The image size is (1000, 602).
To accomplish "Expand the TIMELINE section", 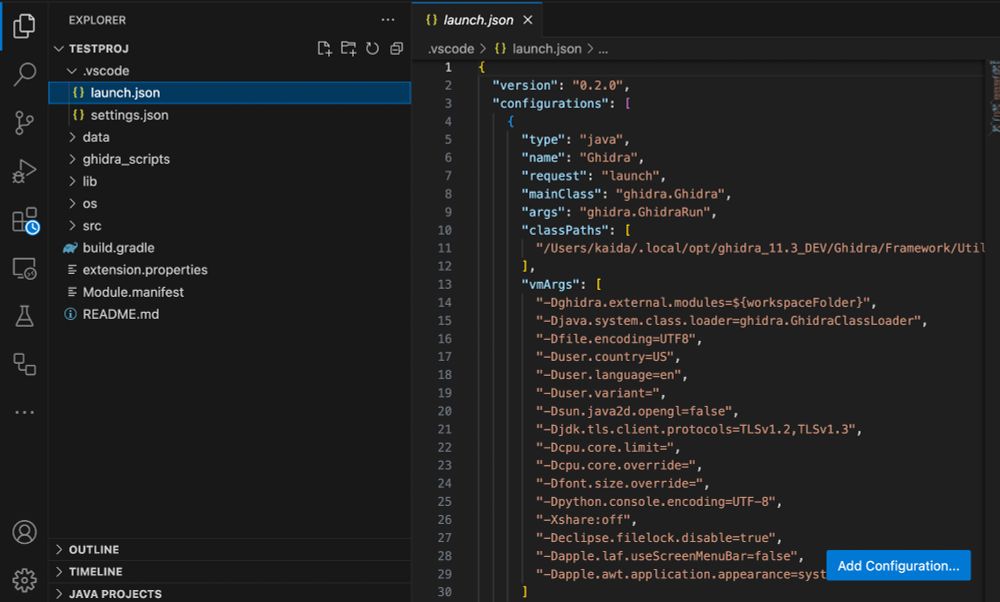I will click(230, 571).
